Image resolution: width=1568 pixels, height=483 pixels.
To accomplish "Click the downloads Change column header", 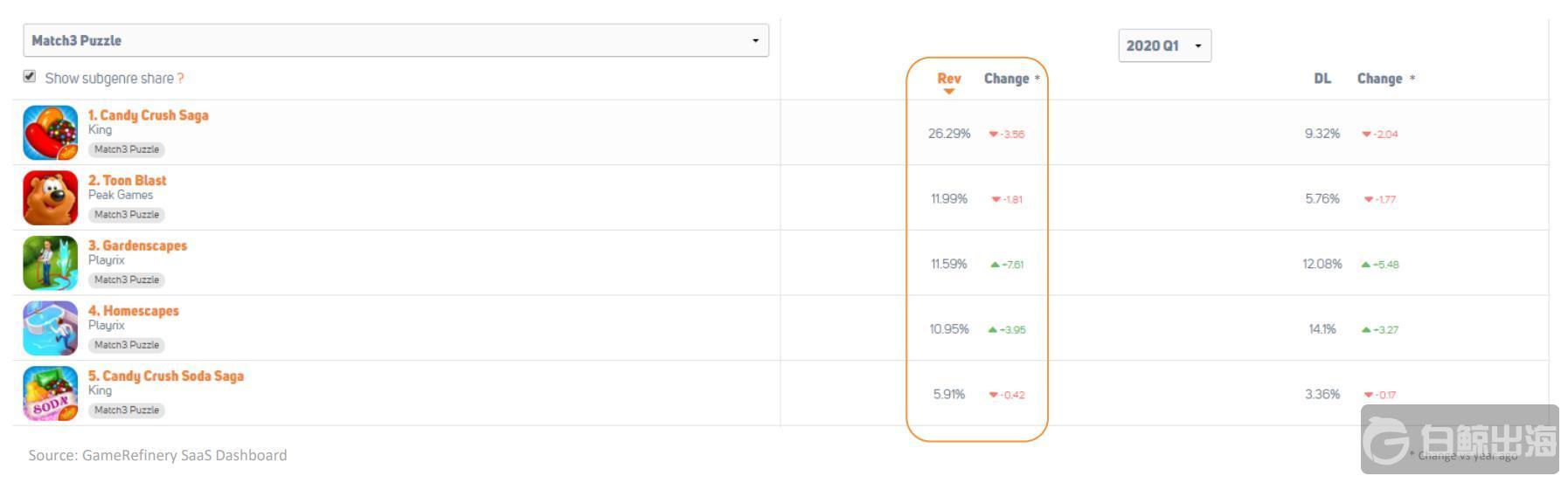I will click(1379, 79).
